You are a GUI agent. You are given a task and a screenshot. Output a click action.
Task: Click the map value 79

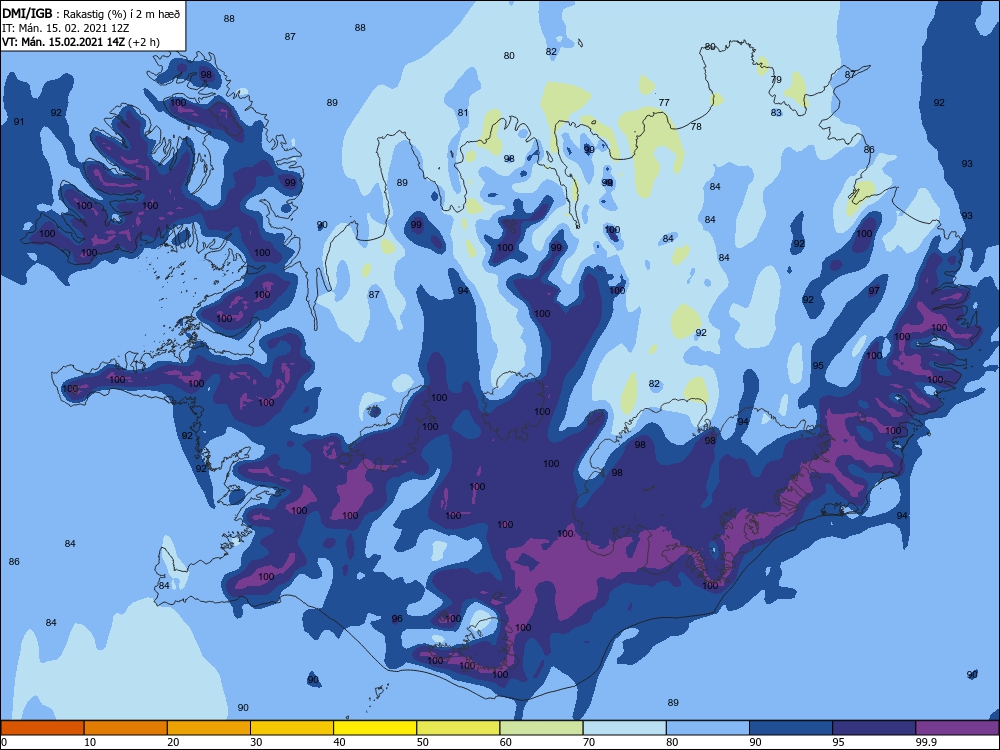point(776,80)
